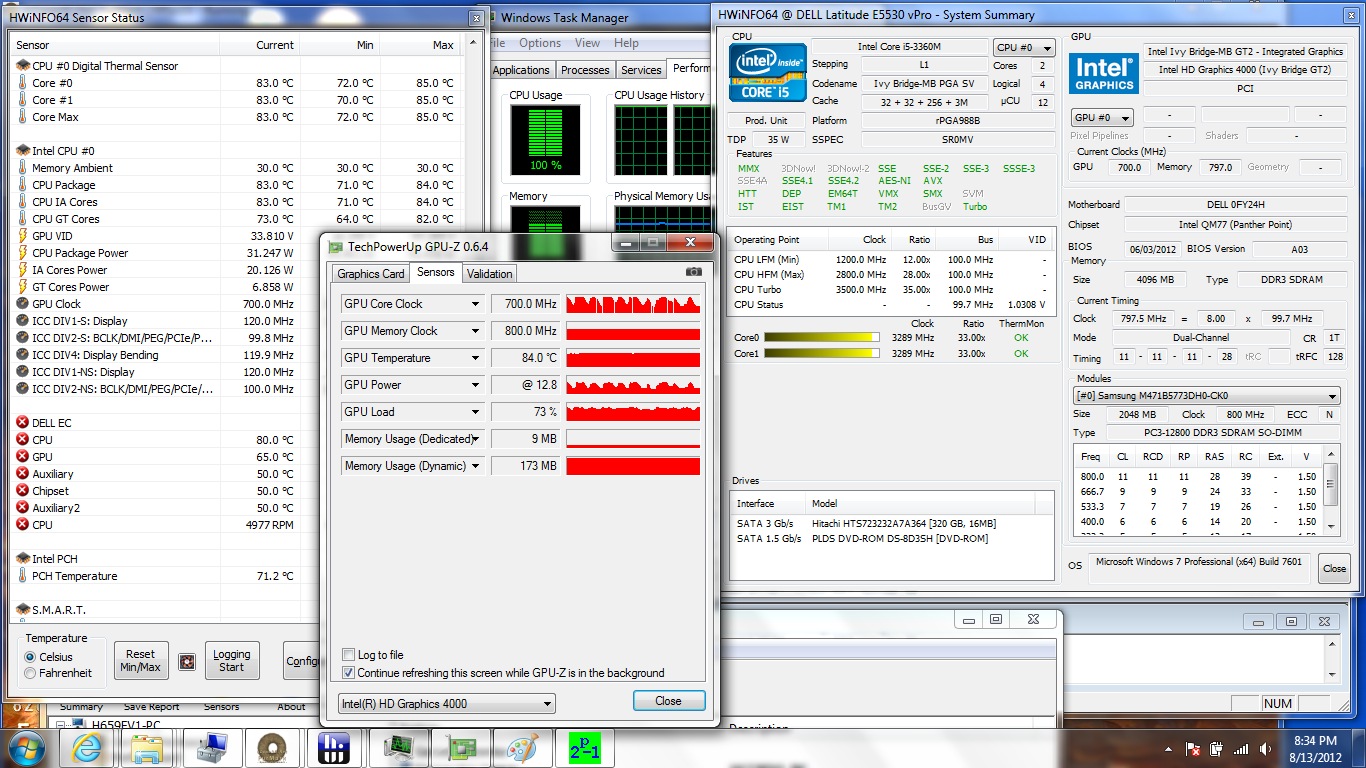Image resolution: width=1366 pixels, height=768 pixels.
Task: Open the Memory Usage (Dedicated) dropdown
Action: point(476,439)
